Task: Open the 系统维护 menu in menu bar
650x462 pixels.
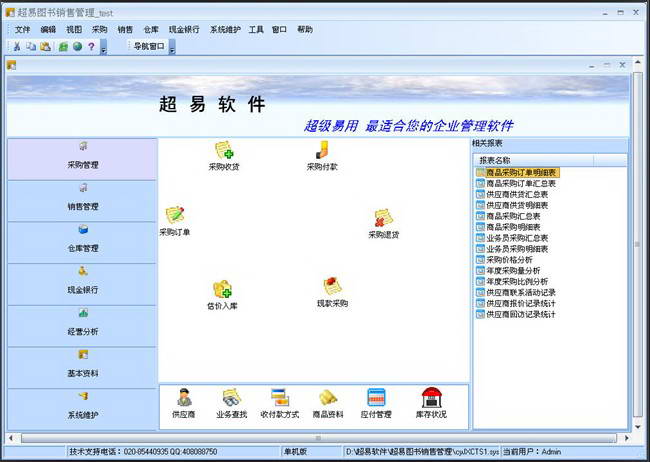Action: (x=225, y=29)
